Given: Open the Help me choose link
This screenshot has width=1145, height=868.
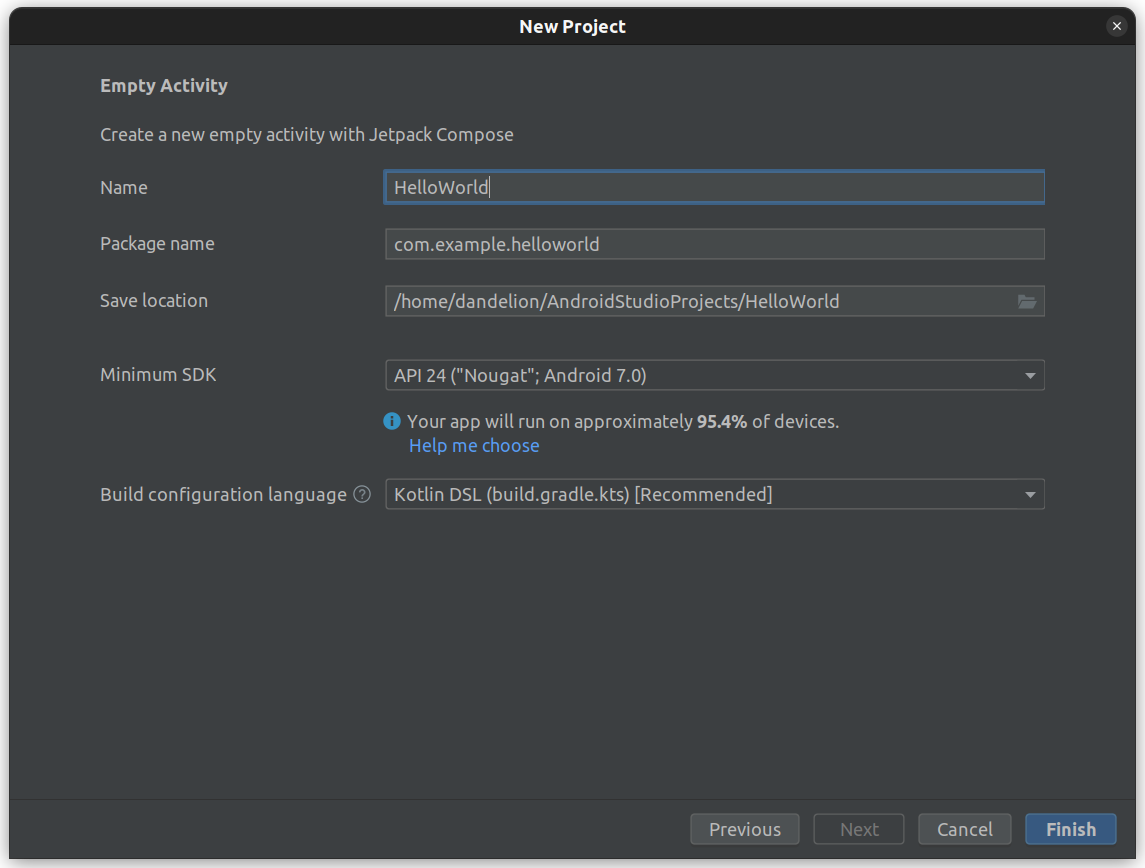Looking at the screenshot, I should click(x=474, y=445).
